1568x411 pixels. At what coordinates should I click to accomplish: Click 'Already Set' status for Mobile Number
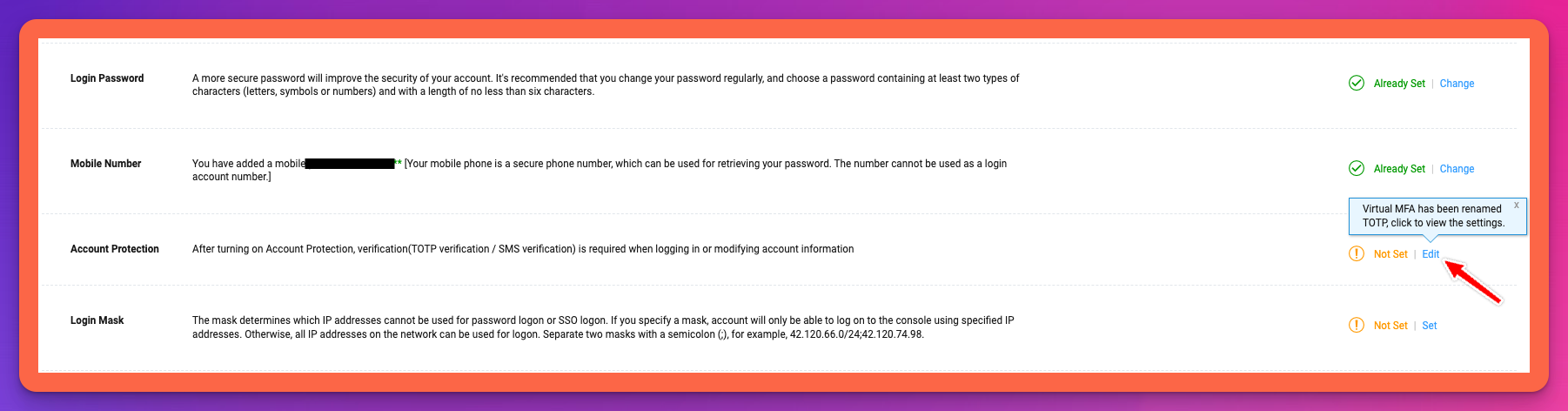click(x=1399, y=169)
